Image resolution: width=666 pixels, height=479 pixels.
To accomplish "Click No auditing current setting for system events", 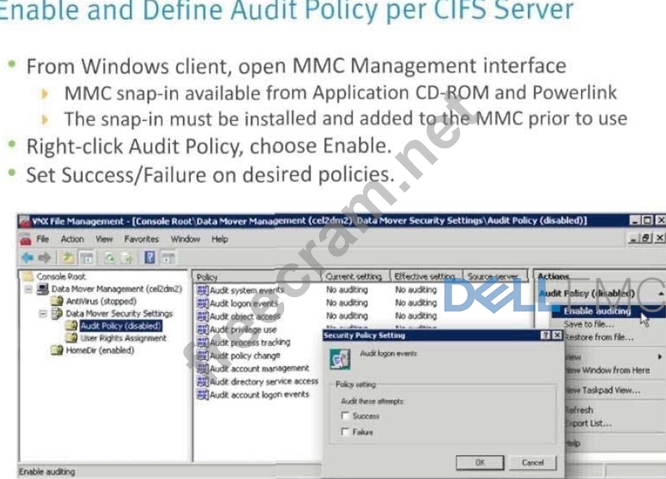I will point(347,290).
